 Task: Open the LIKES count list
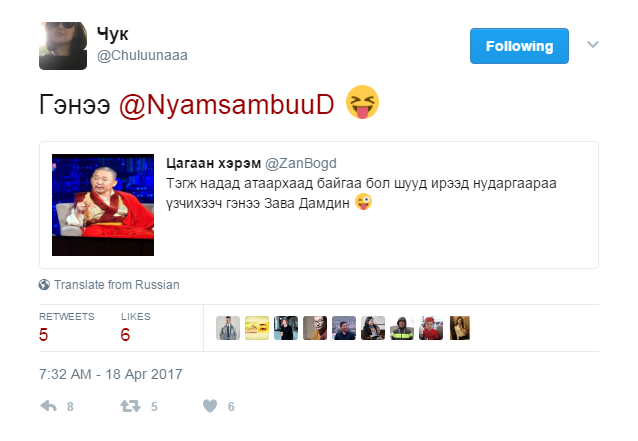click(x=135, y=327)
